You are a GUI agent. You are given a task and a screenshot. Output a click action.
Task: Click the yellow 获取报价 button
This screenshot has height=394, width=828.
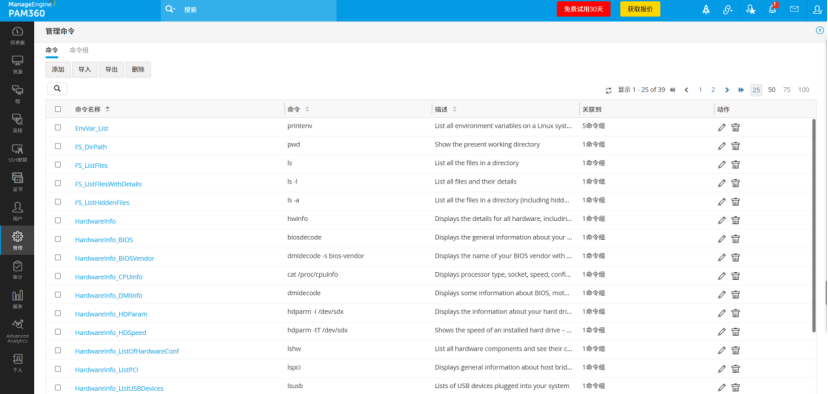[x=640, y=9]
